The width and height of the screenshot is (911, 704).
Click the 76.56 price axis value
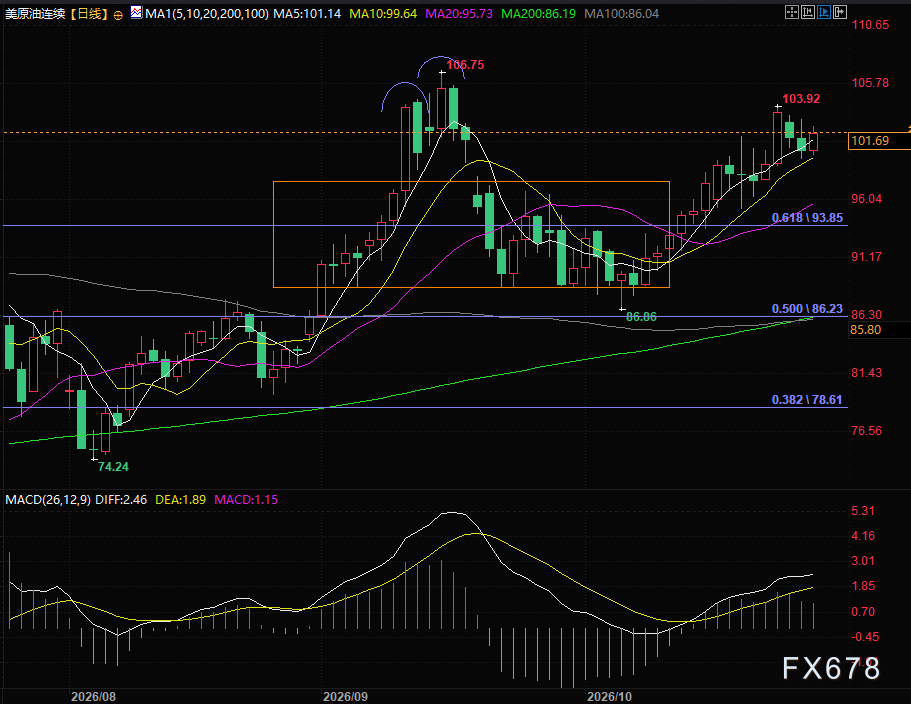pos(866,431)
